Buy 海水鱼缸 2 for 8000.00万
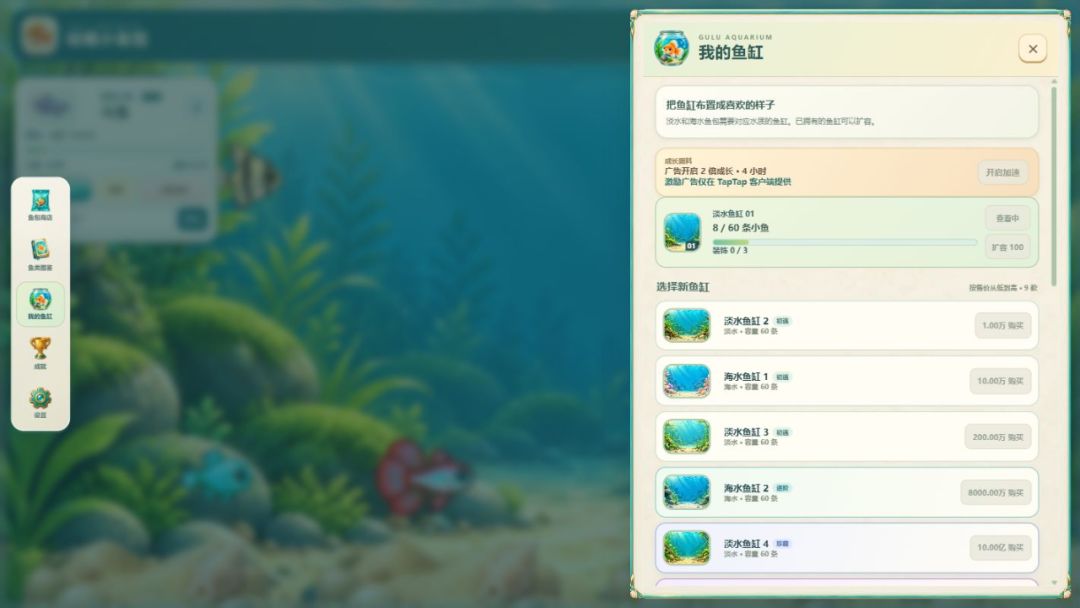This screenshot has height=608, width=1080. click(x=995, y=492)
